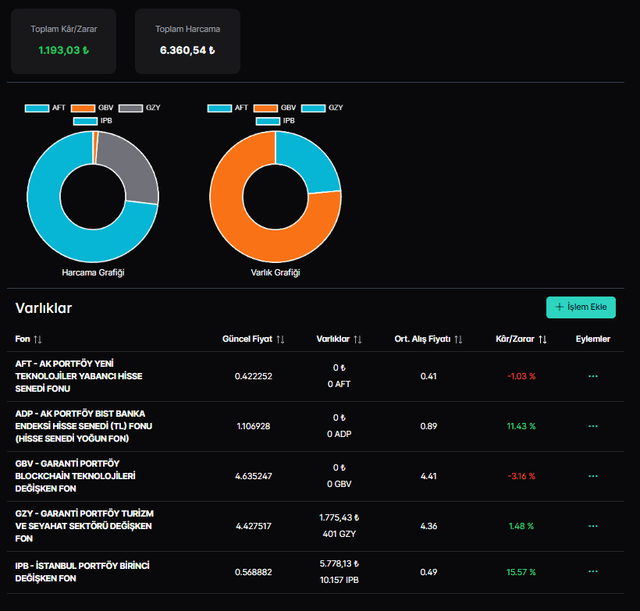Open the IPB İstanbul Portföy fund row
Image resolution: width=640 pixels, height=611 pixels.
pos(82,572)
